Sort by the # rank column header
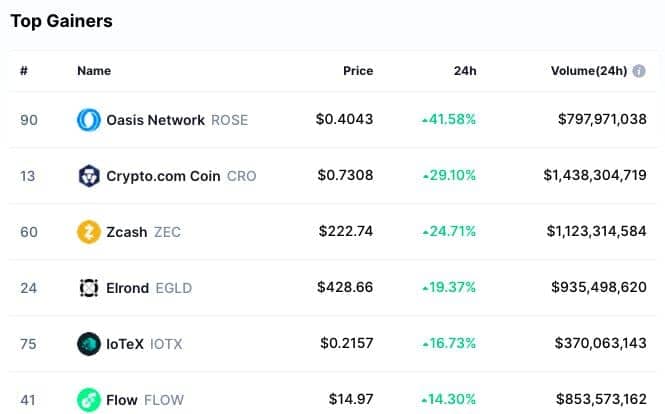665x414 pixels. 24,71
